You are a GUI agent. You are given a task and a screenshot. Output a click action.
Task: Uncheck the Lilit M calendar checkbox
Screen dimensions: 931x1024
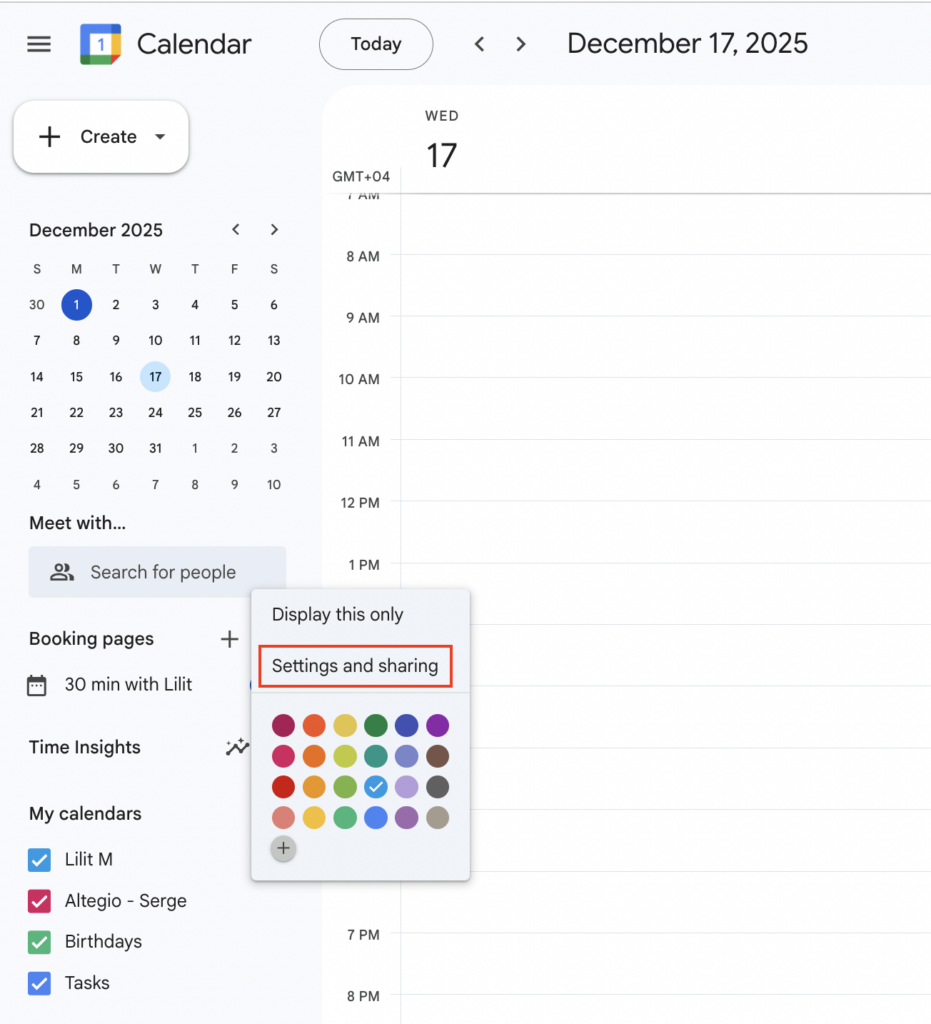pos(39,859)
